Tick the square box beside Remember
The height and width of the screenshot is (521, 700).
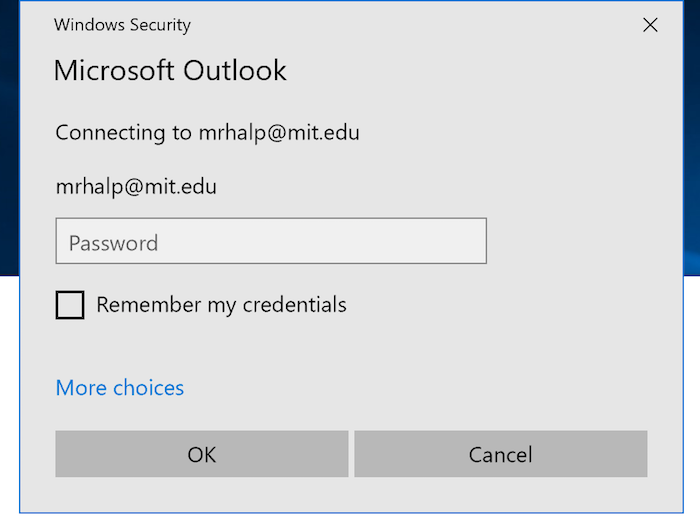[70, 305]
